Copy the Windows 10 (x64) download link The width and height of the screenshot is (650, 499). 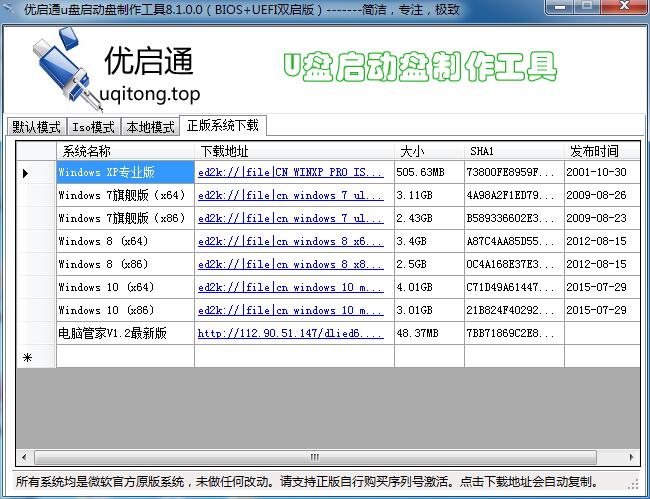pyautogui.click(x=291, y=288)
